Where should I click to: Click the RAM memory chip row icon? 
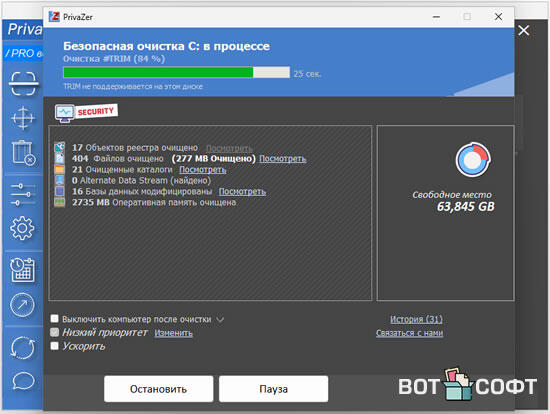60,202
